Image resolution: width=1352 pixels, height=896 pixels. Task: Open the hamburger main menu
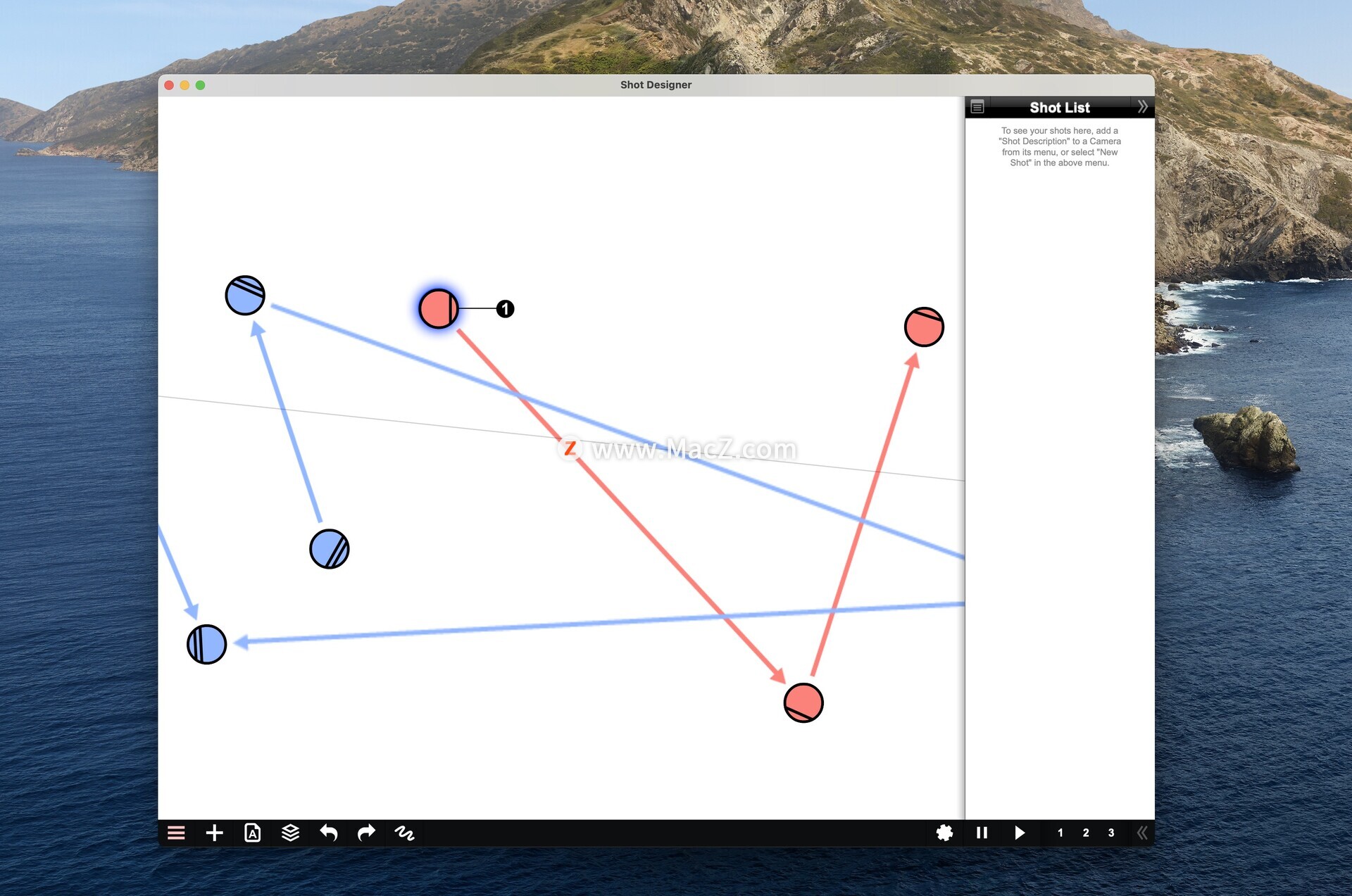176,833
